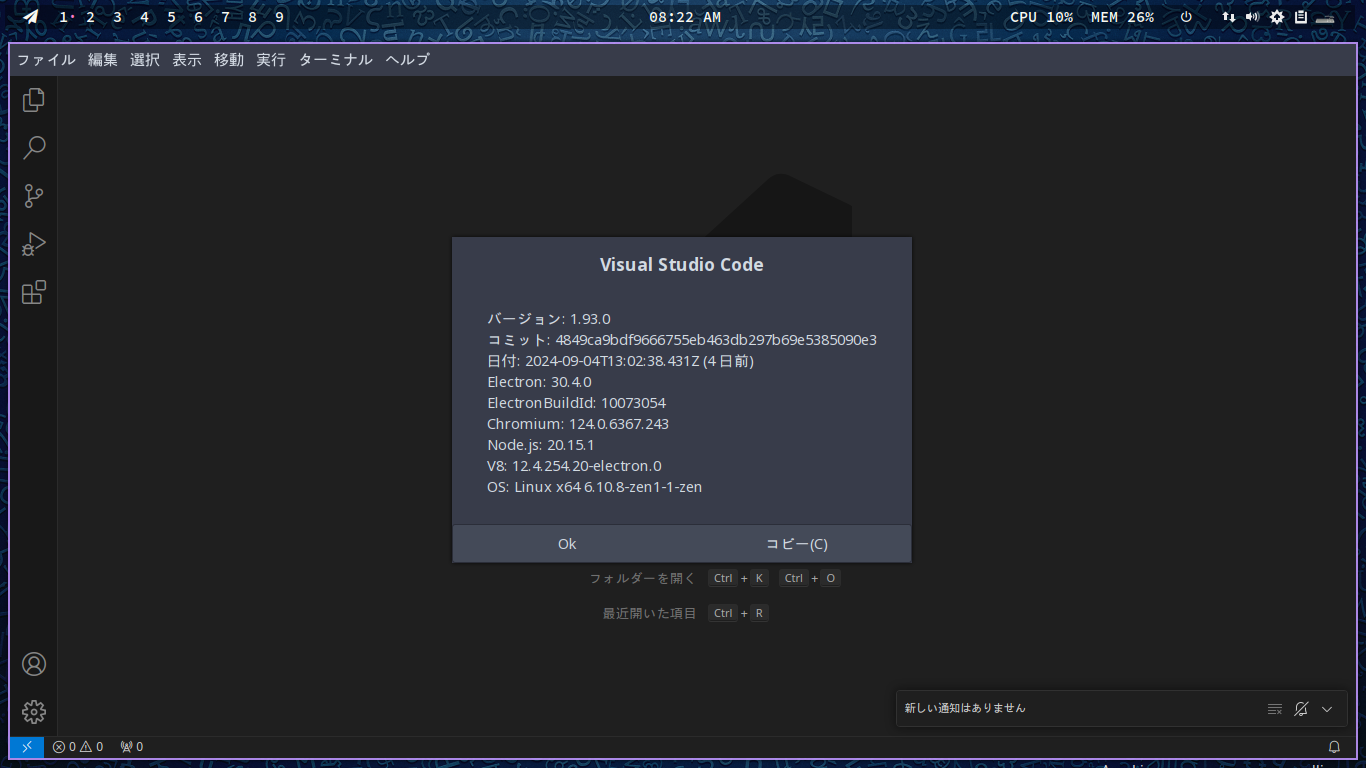Click the コミット hash line

pos(682,340)
